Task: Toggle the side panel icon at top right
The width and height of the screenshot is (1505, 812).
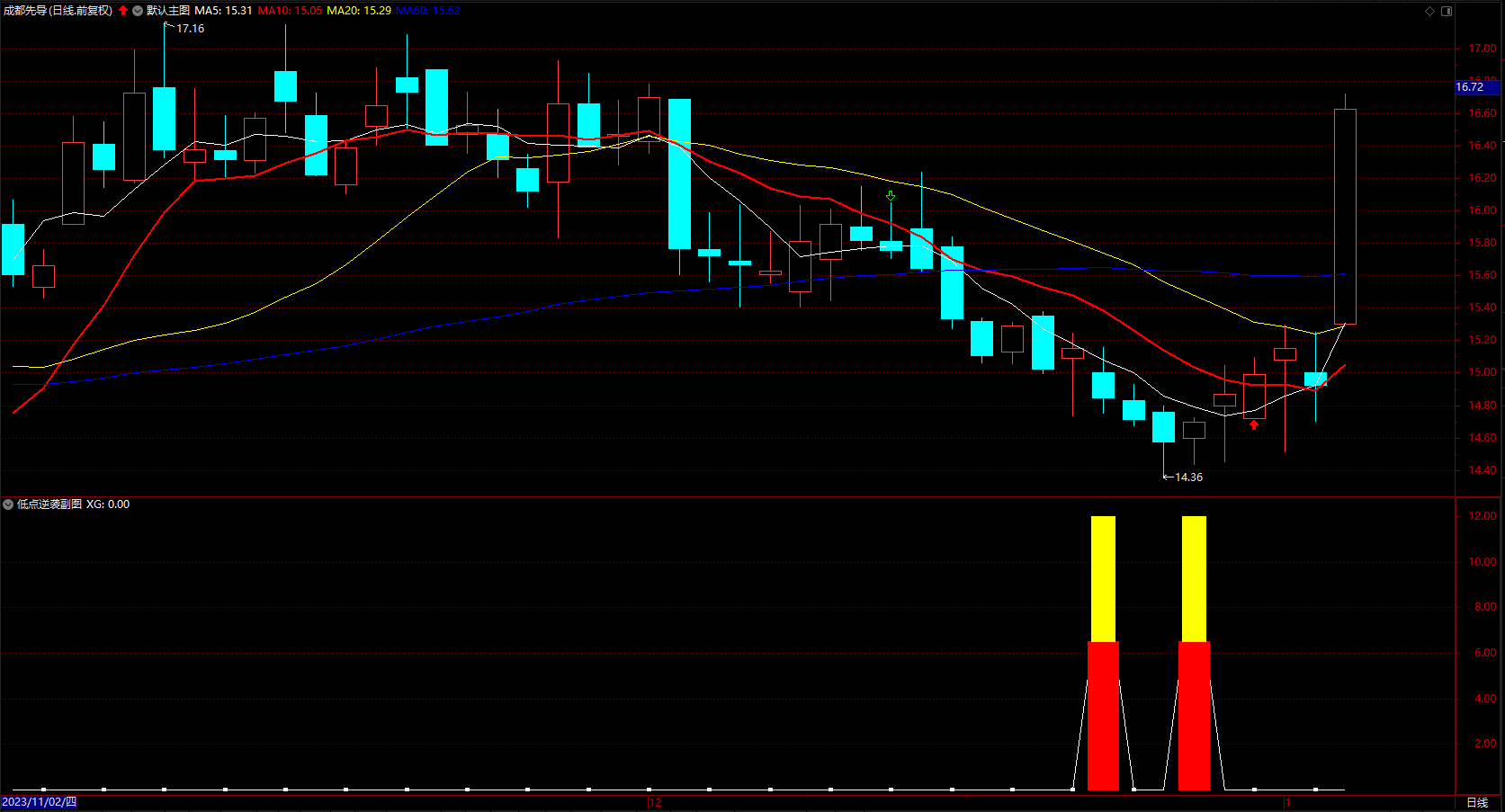Action: click(1447, 11)
